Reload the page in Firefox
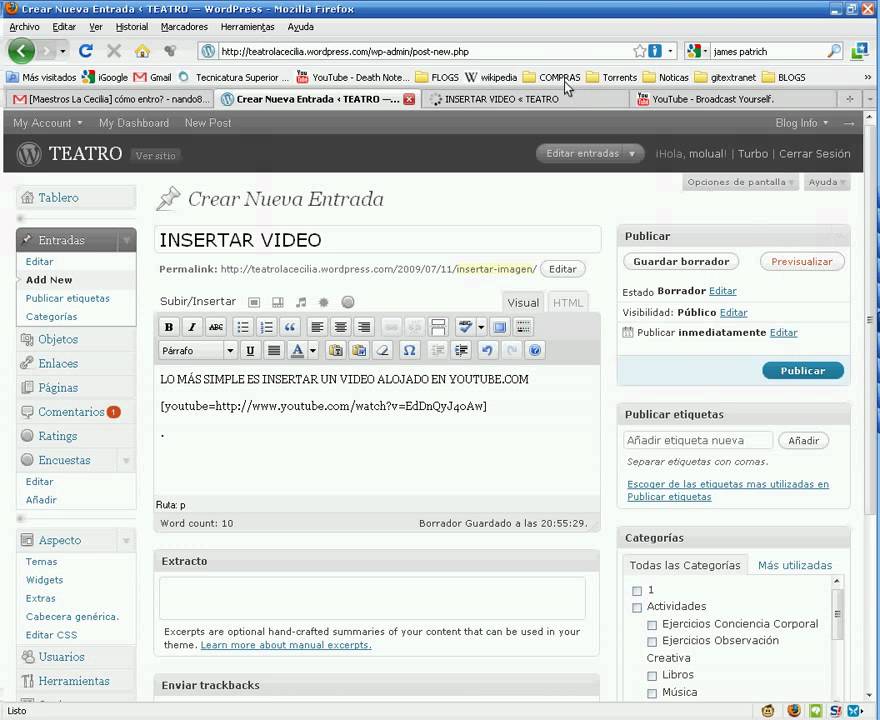The width and height of the screenshot is (880, 720). pyautogui.click(x=85, y=52)
